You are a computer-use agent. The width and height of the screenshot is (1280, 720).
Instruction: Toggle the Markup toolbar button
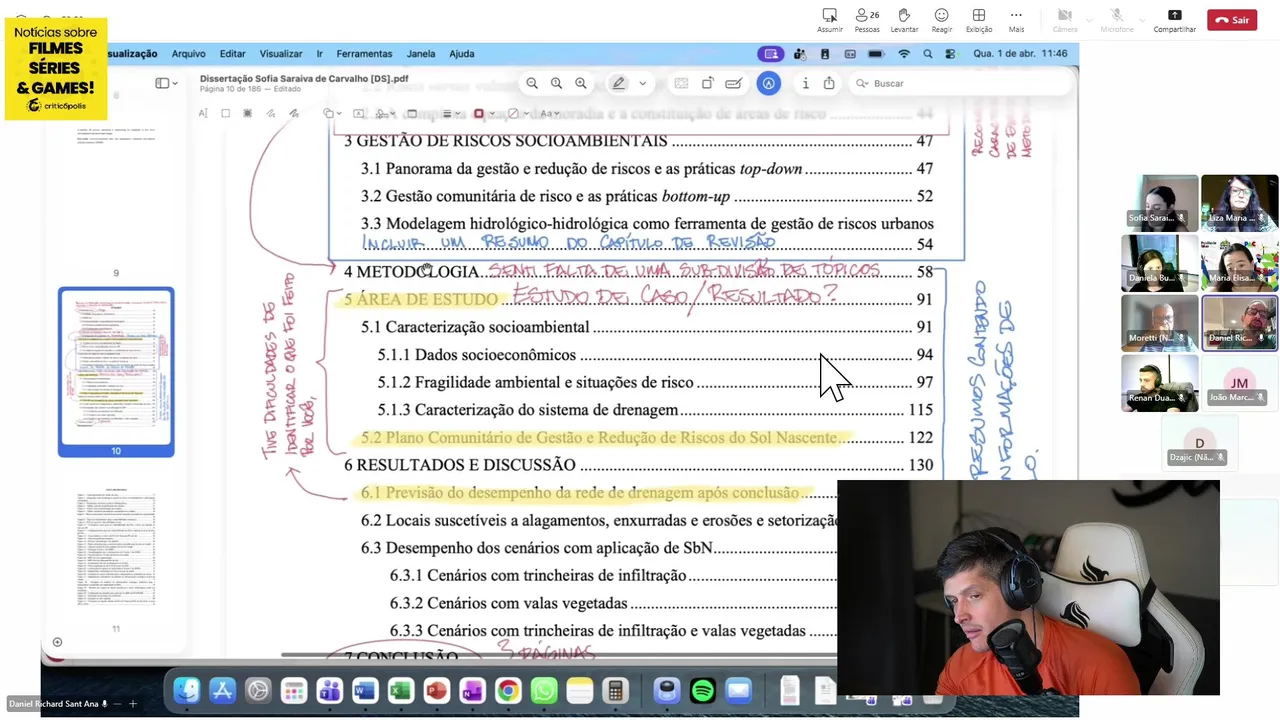[x=768, y=83]
